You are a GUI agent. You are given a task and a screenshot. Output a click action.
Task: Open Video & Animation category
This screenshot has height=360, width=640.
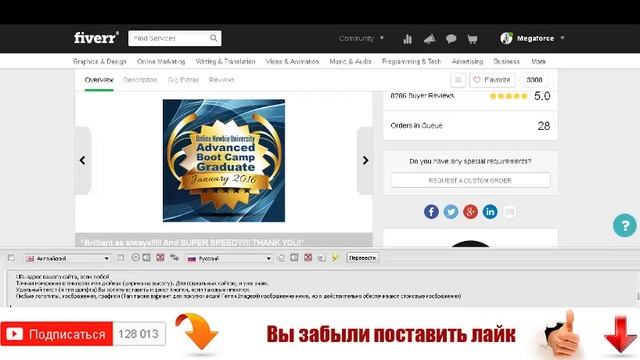pyautogui.click(x=292, y=61)
